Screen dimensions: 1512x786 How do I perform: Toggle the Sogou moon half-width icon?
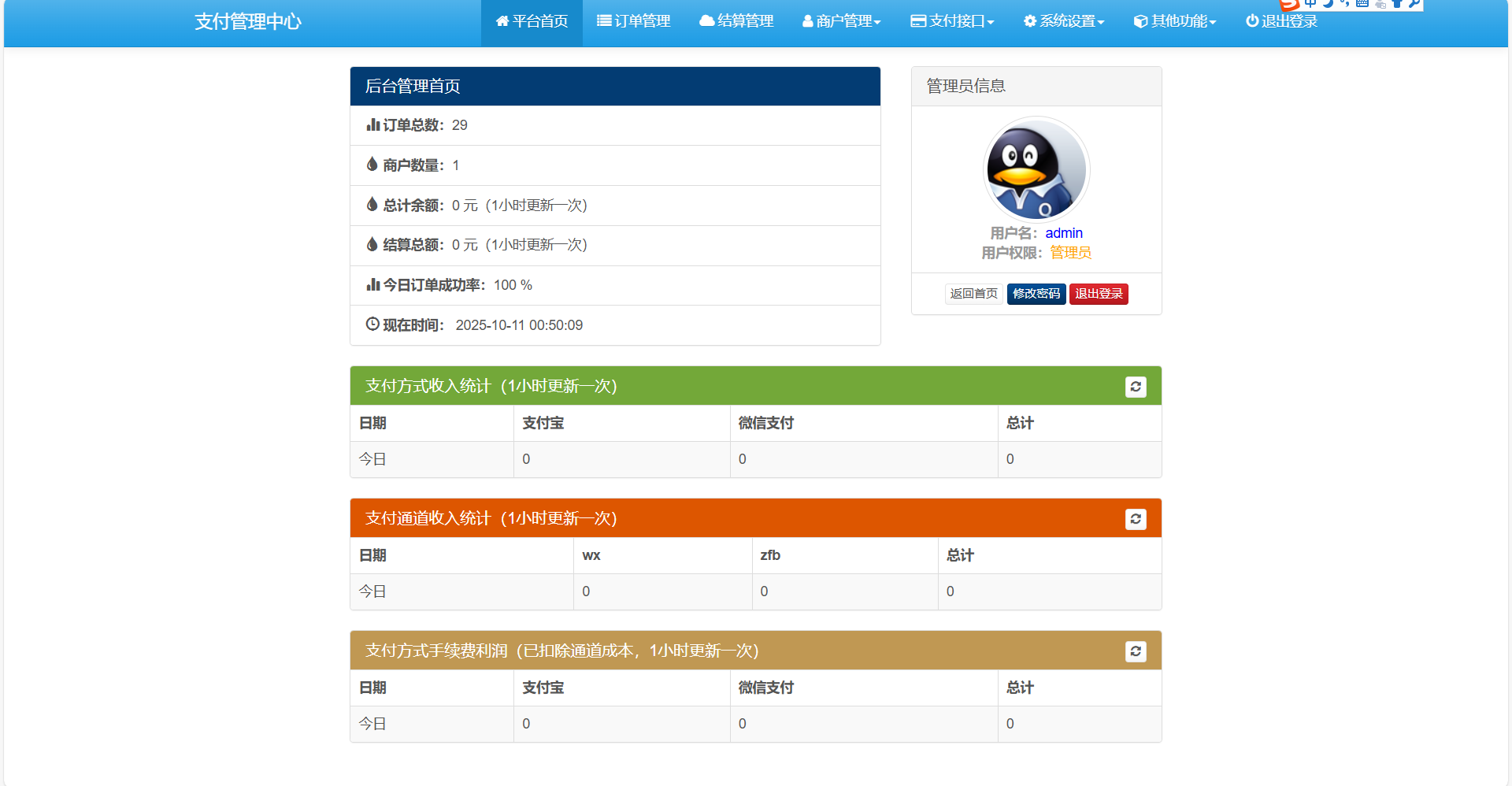click(1328, 3)
